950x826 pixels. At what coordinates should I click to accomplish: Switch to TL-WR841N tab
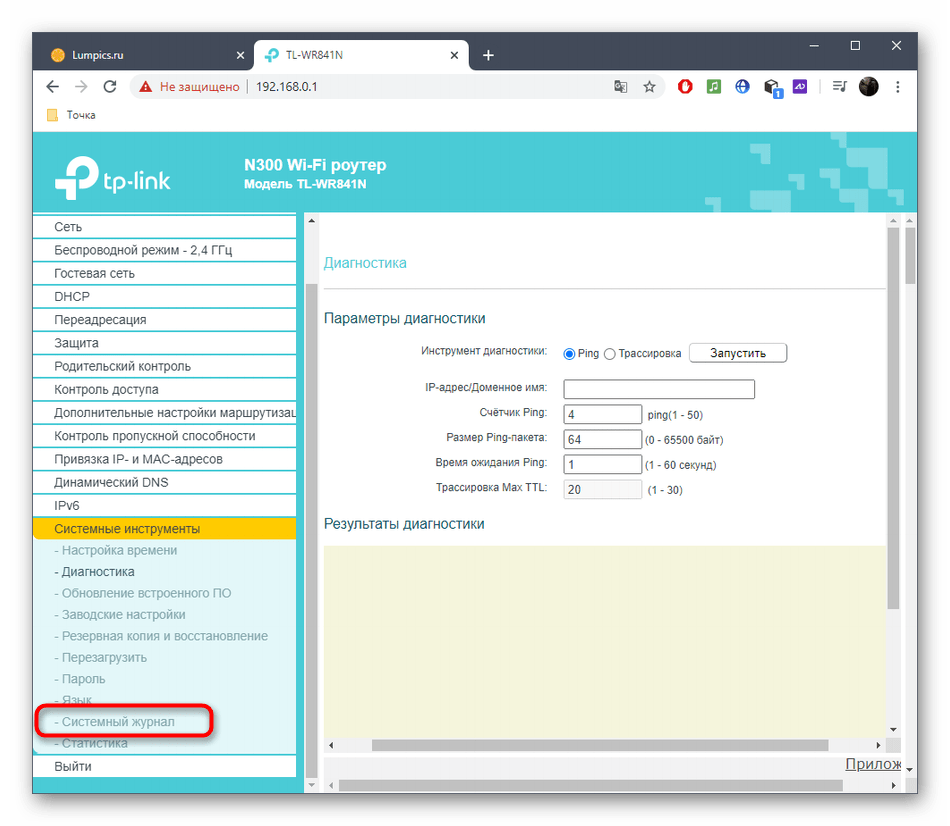pos(361,55)
